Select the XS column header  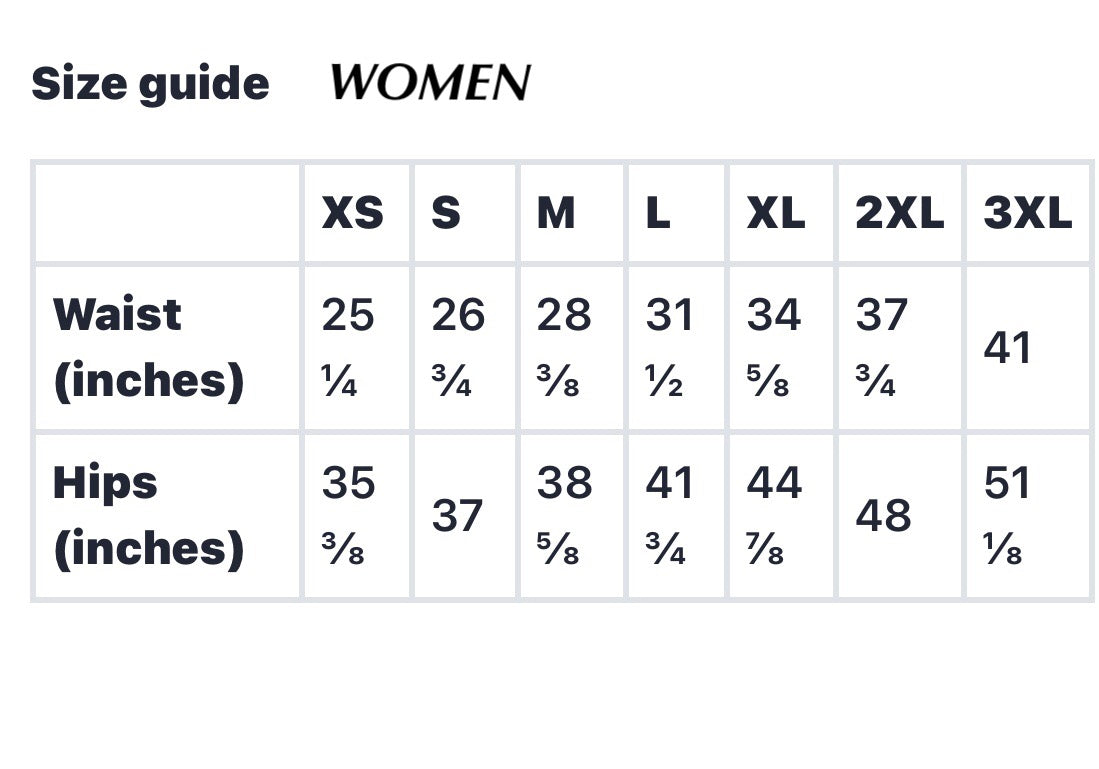pos(352,213)
